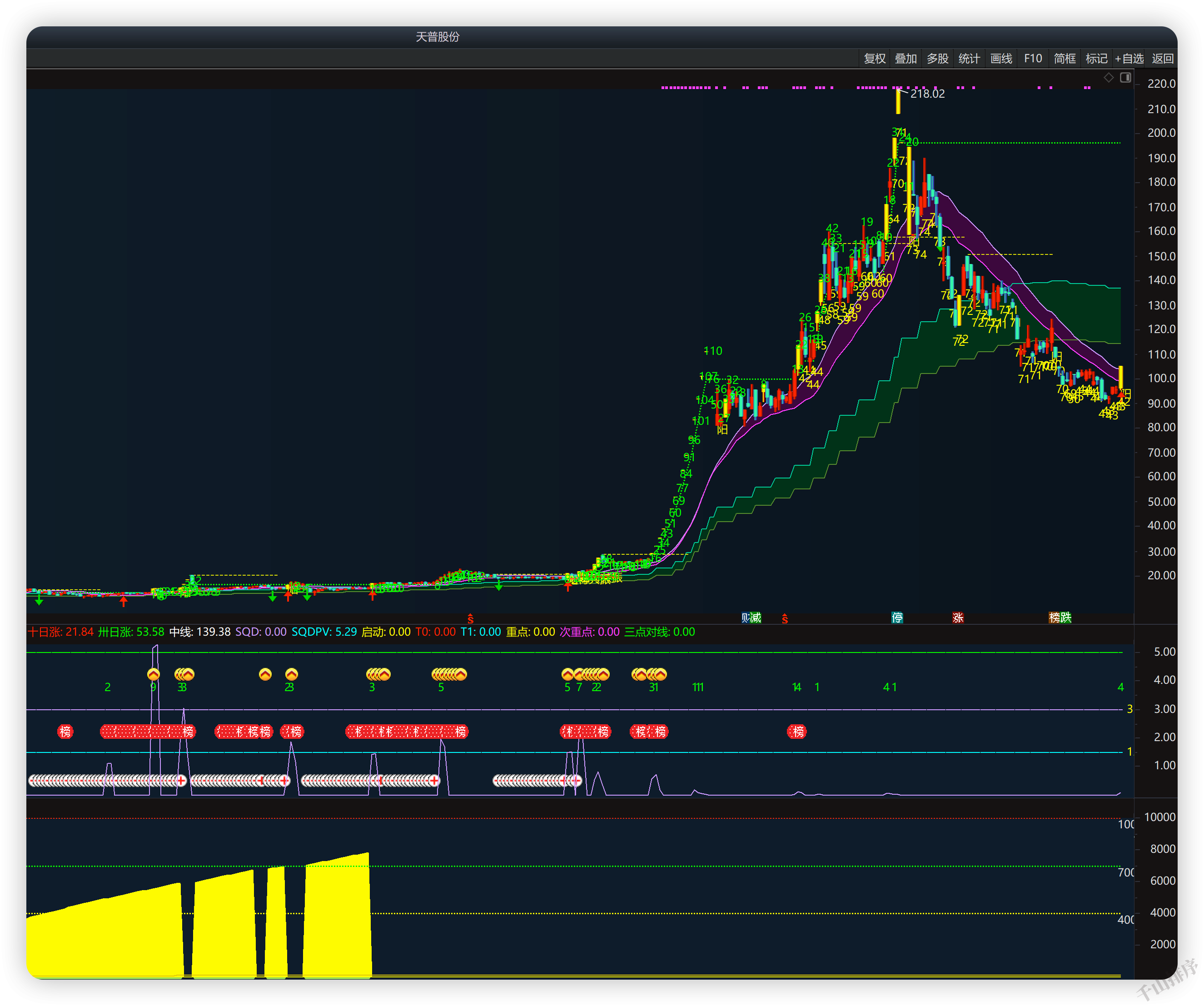This screenshot has height=1006, width=1204.
Task: Click the green 减 event marker
Action: pos(756,618)
